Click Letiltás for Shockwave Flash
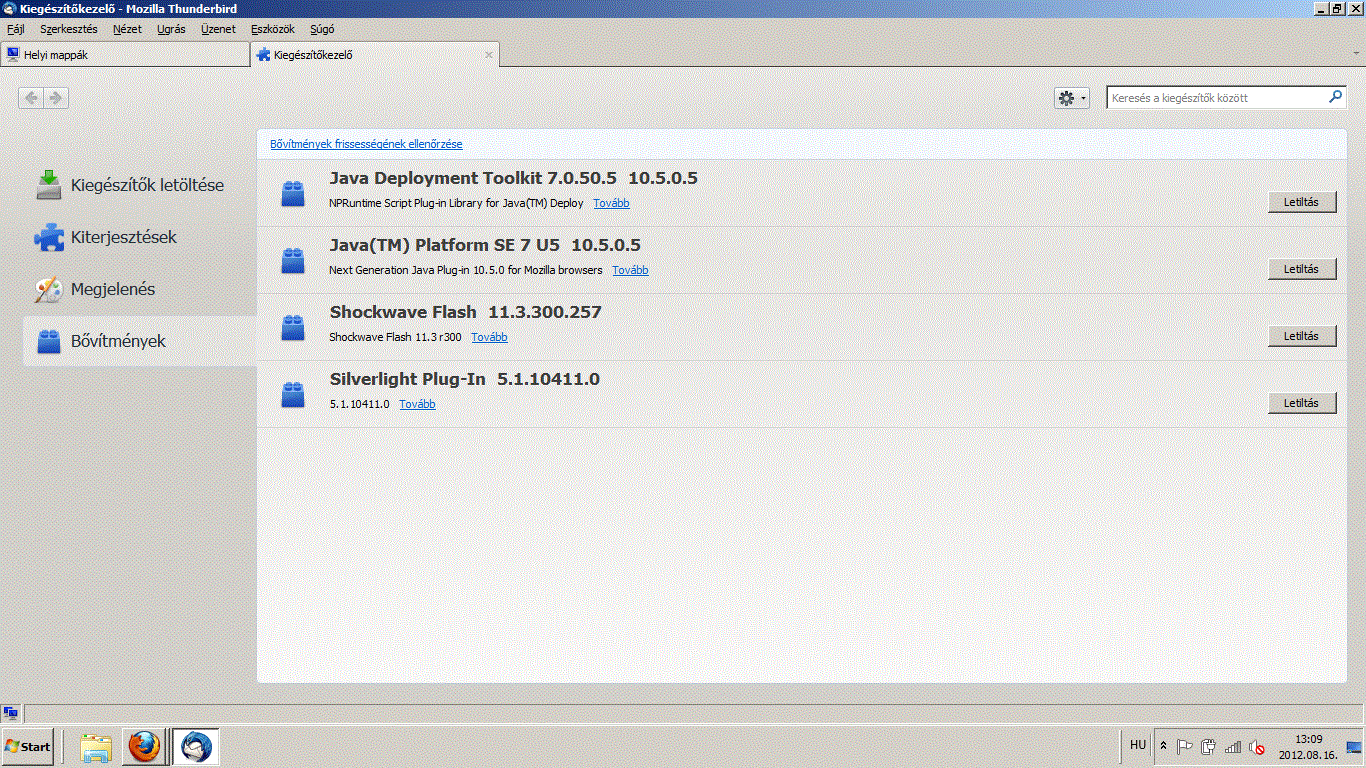Viewport: 1366px width, 768px height. click(1302, 336)
